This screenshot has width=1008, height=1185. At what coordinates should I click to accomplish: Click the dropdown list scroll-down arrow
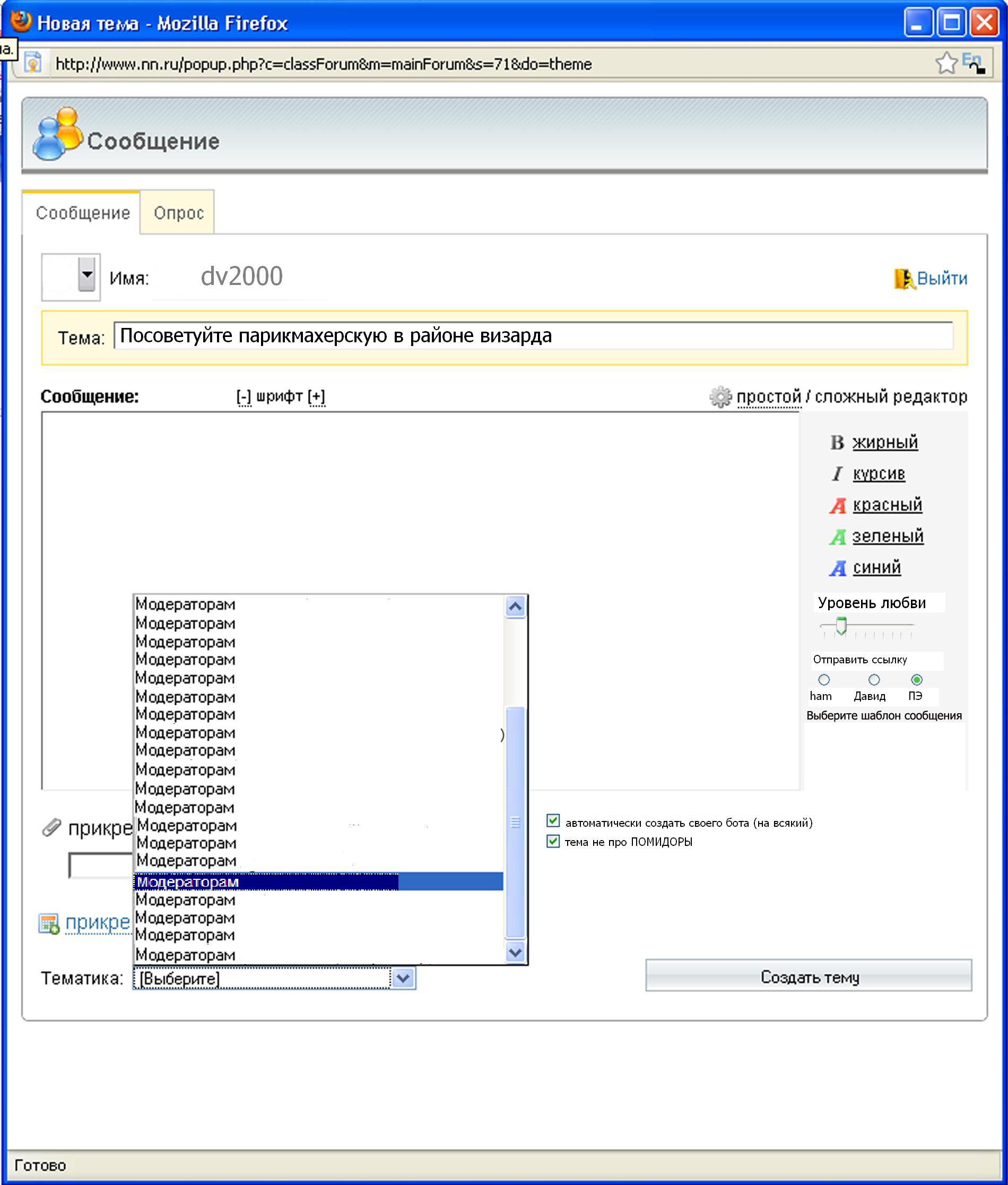click(x=516, y=953)
